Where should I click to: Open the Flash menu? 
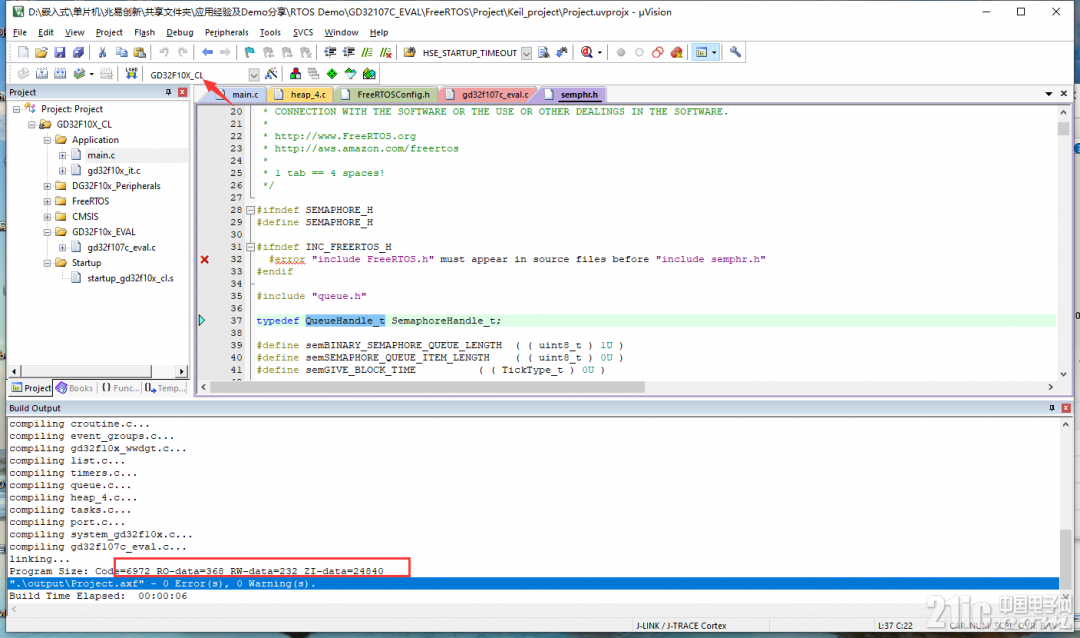tap(144, 32)
